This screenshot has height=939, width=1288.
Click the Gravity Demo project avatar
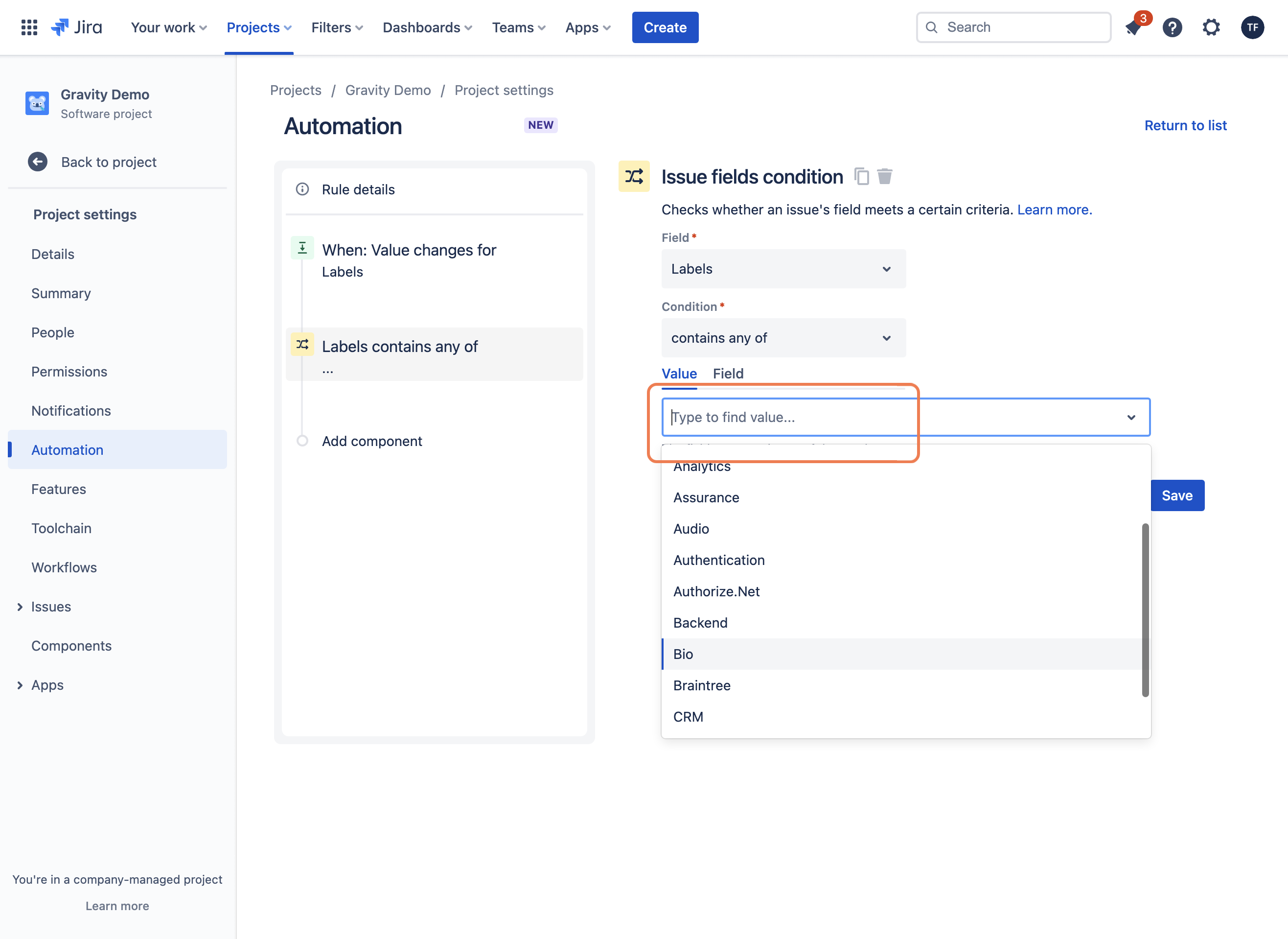tap(38, 103)
